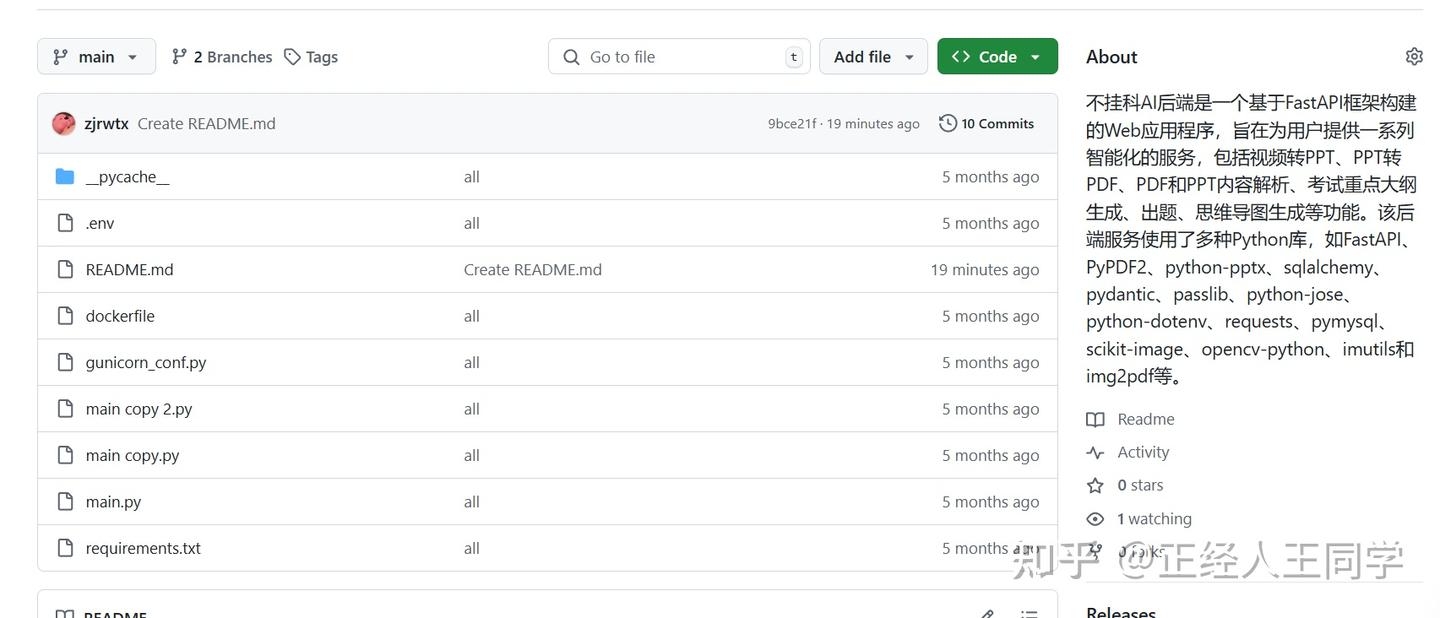Open the About settings gear icon
The height and width of the screenshot is (618, 1440).
click(1414, 57)
